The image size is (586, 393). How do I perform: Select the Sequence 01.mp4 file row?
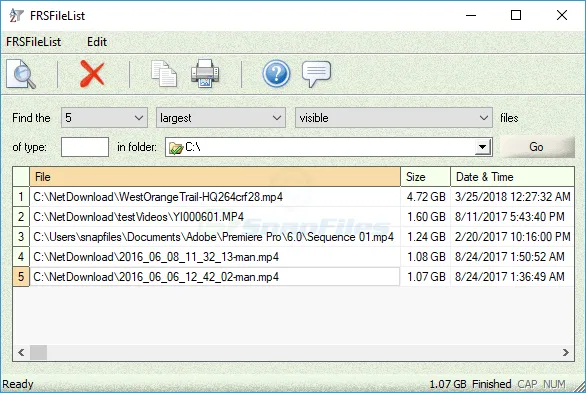(x=215, y=237)
